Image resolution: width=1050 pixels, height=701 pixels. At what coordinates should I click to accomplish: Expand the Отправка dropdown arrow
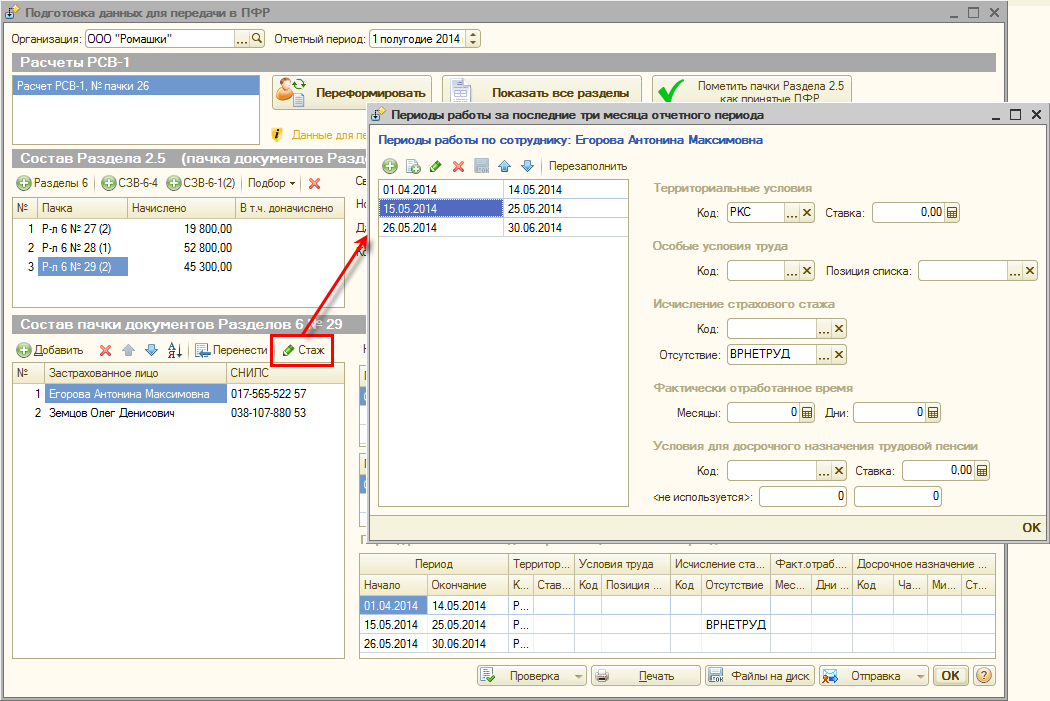click(919, 676)
